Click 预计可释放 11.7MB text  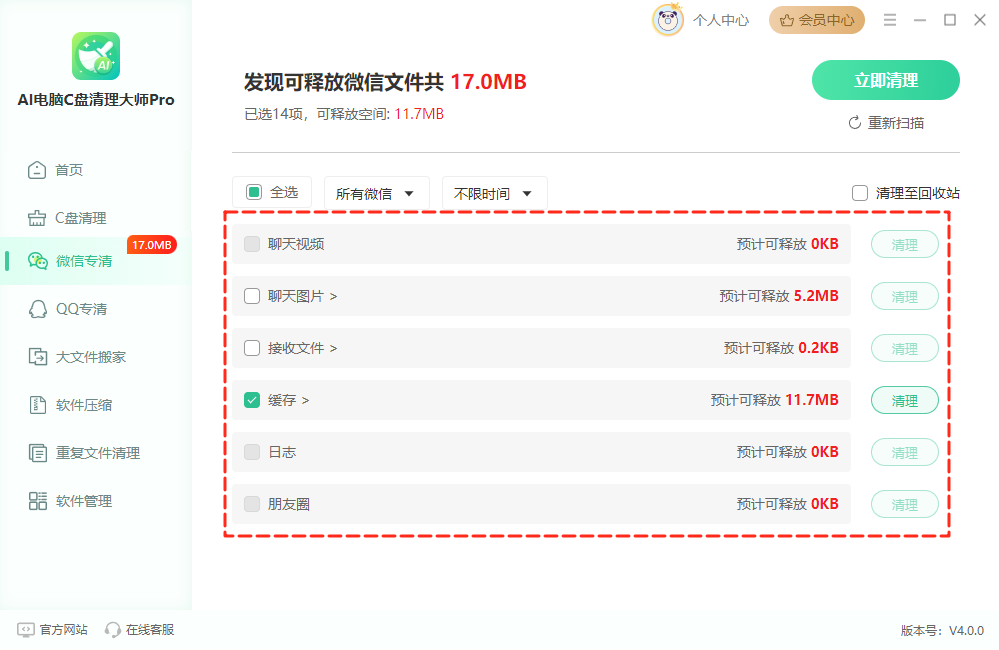(x=775, y=400)
